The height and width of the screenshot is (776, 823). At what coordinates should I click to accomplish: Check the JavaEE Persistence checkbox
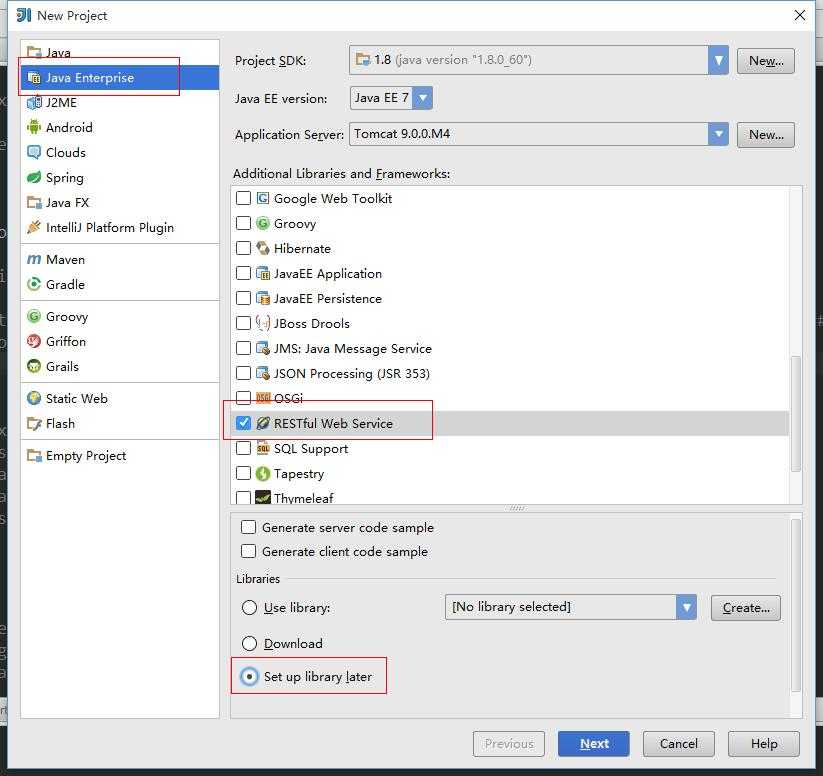tap(244, 298)
